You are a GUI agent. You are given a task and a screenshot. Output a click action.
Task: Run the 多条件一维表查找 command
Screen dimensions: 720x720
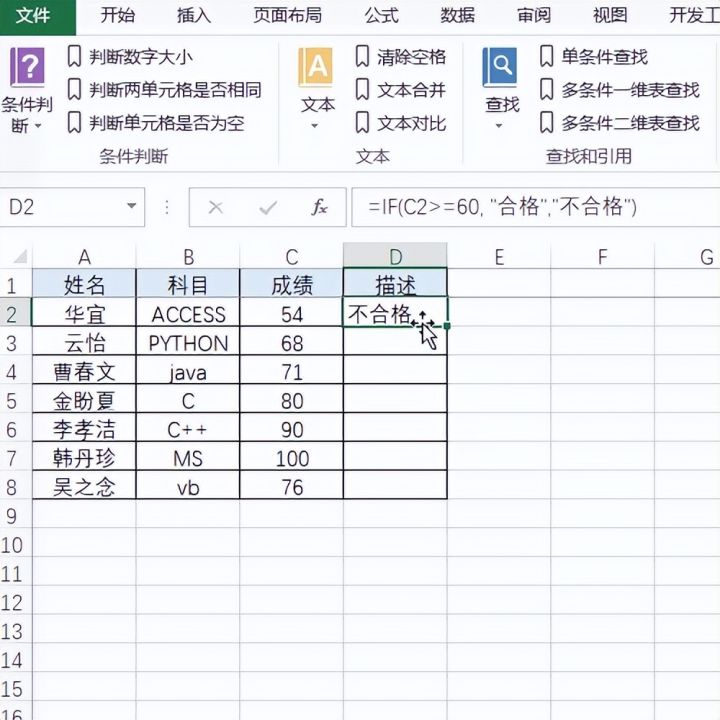[630, 90]
